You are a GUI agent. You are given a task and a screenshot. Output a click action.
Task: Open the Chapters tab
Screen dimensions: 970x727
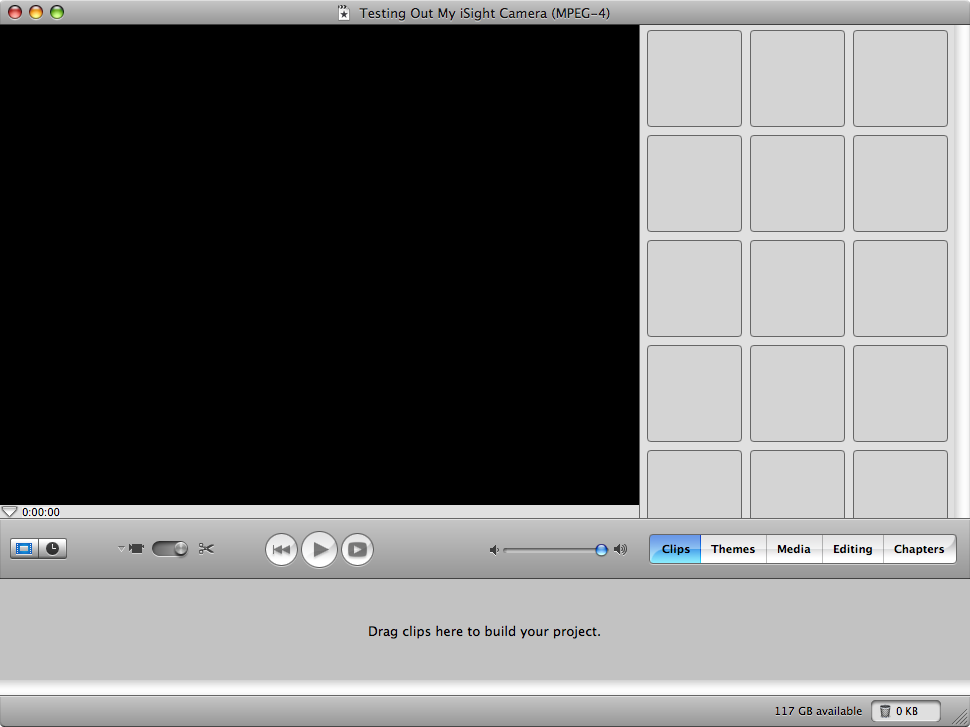click(919, 549)
